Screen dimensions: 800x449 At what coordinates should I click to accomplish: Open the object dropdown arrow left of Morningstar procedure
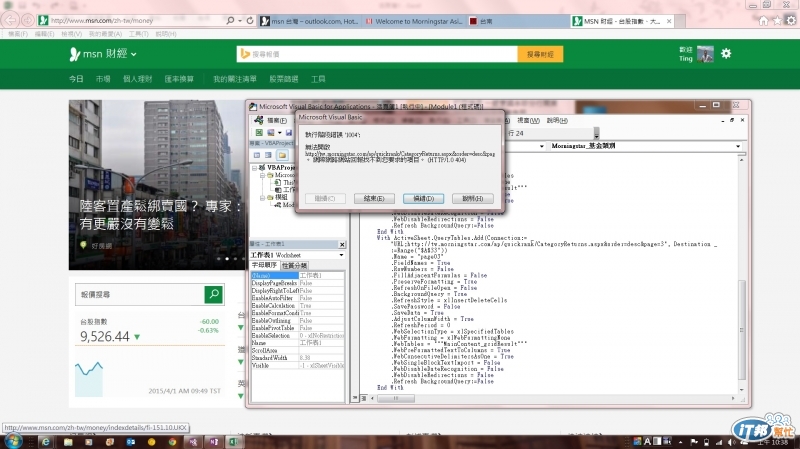click(541, 146)
